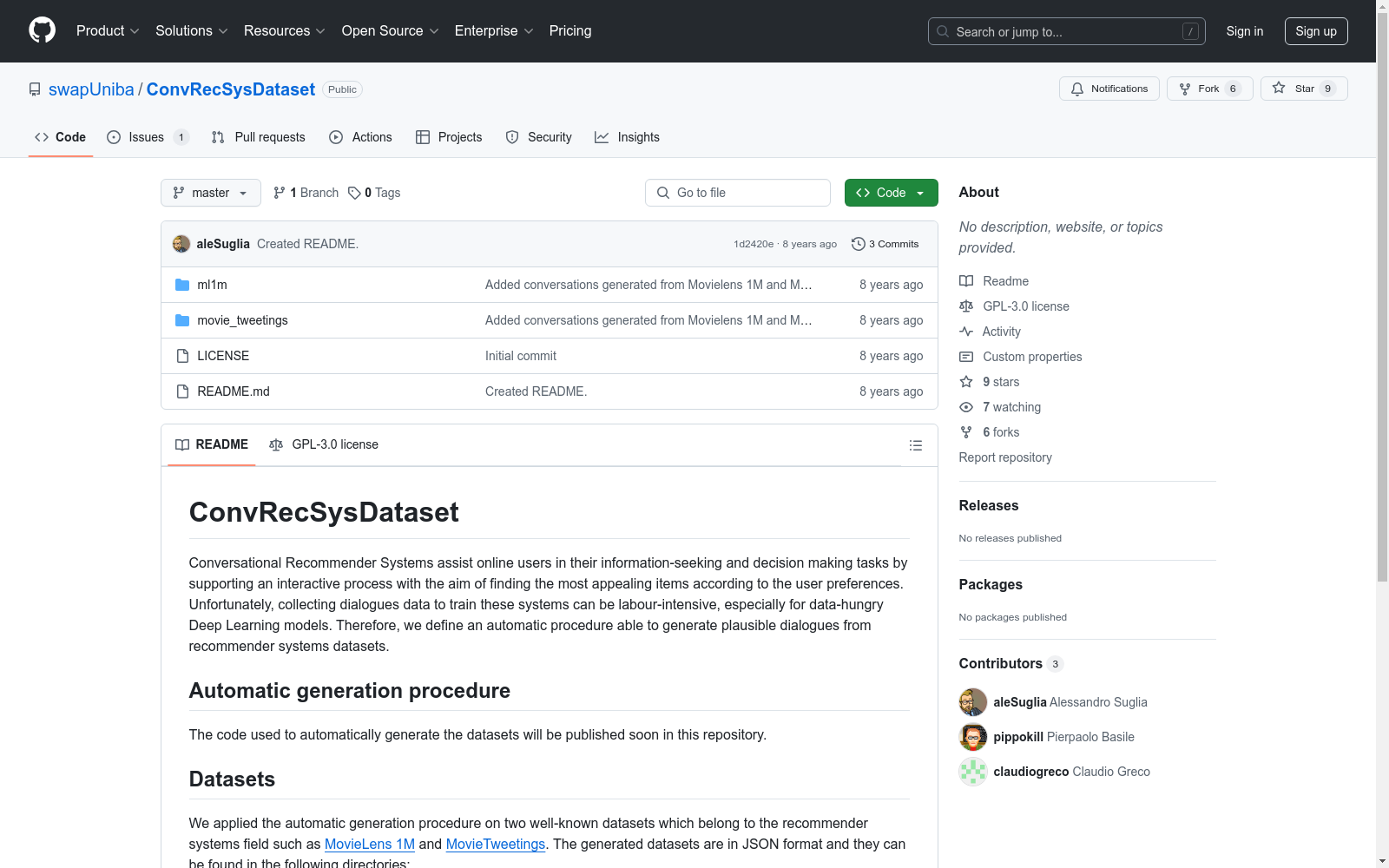1389x868 pixels.
Task: Click Report repository link
Action: pos(1005,457)
